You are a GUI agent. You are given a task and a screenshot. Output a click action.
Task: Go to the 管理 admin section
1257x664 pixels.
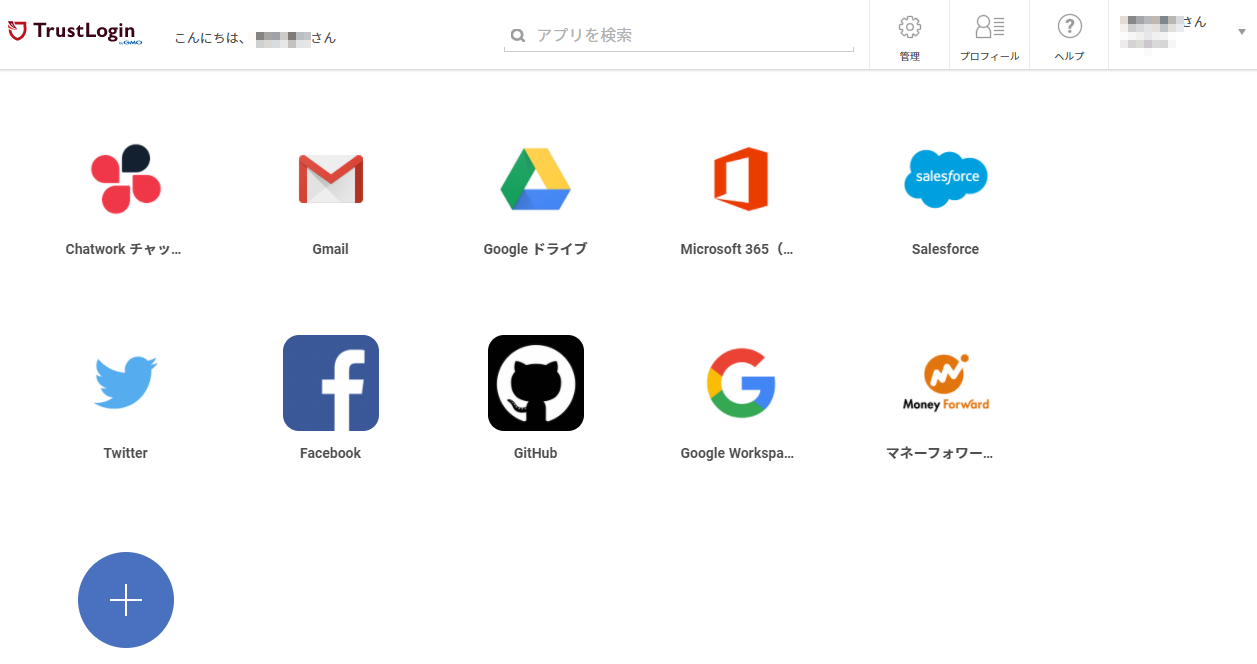pos(909,34)
